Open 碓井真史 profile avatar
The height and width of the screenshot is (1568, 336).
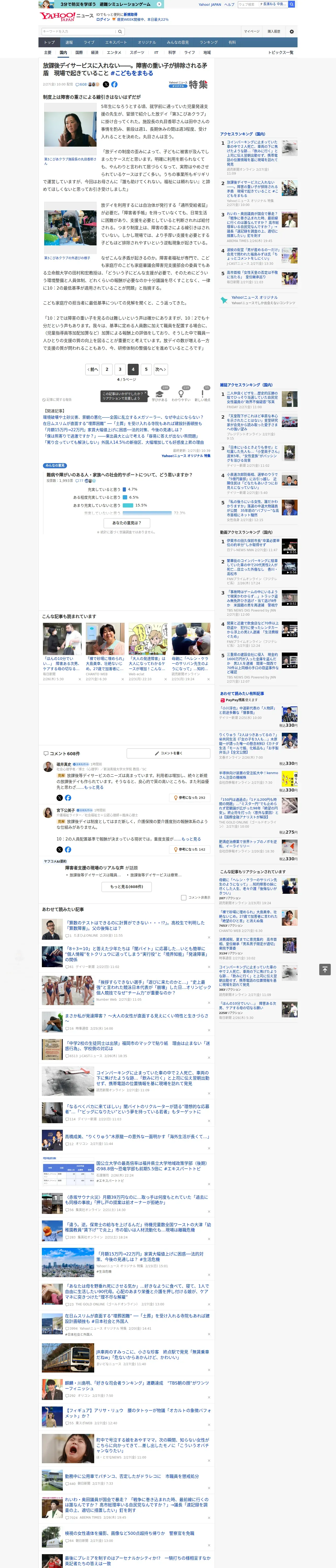[48, 768]
